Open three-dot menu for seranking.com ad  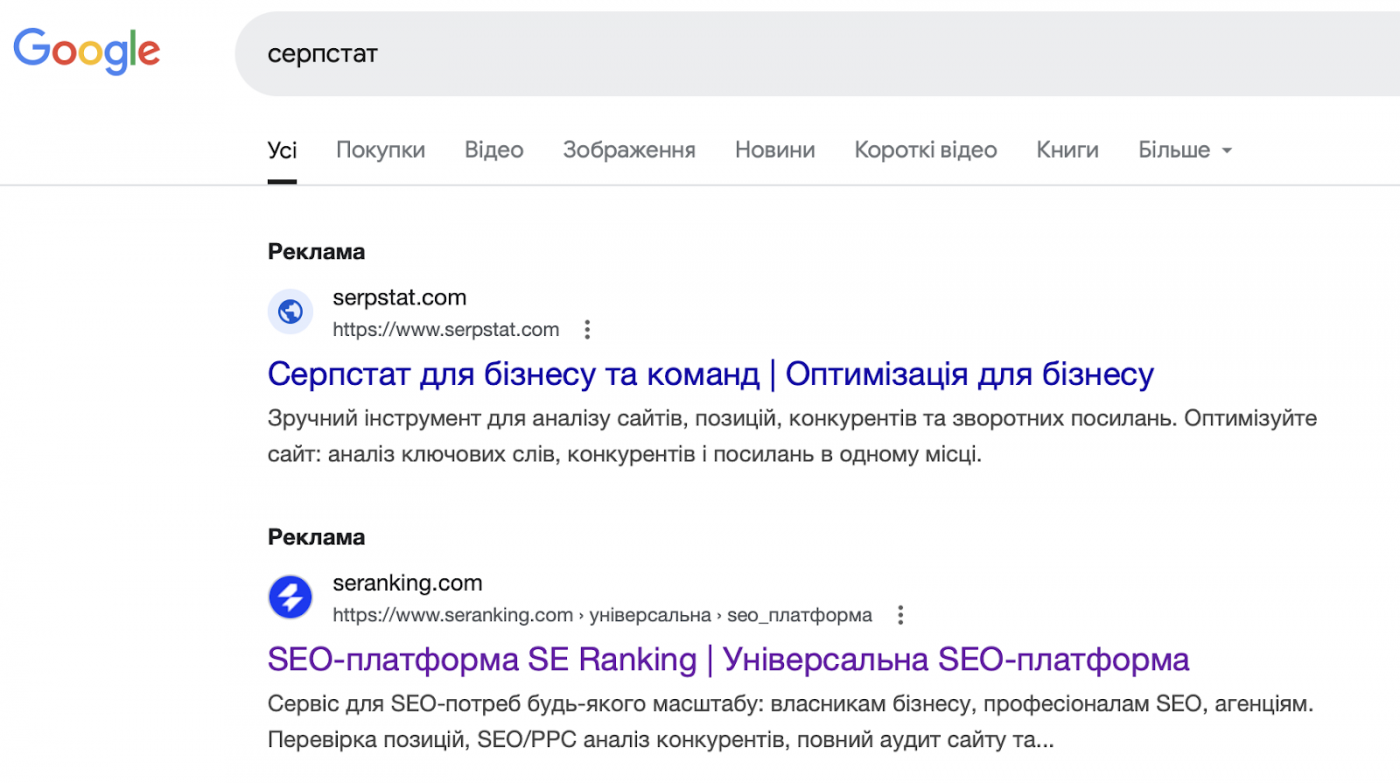click(x=900, y=615)
